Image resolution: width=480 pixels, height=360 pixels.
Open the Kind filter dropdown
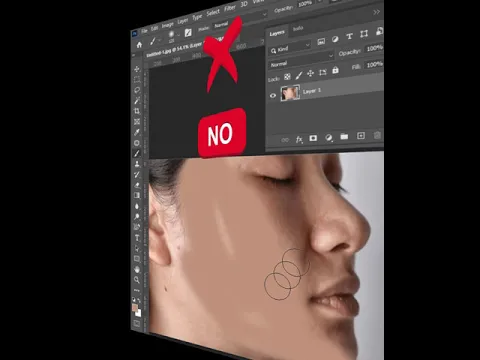pos(290,47)
